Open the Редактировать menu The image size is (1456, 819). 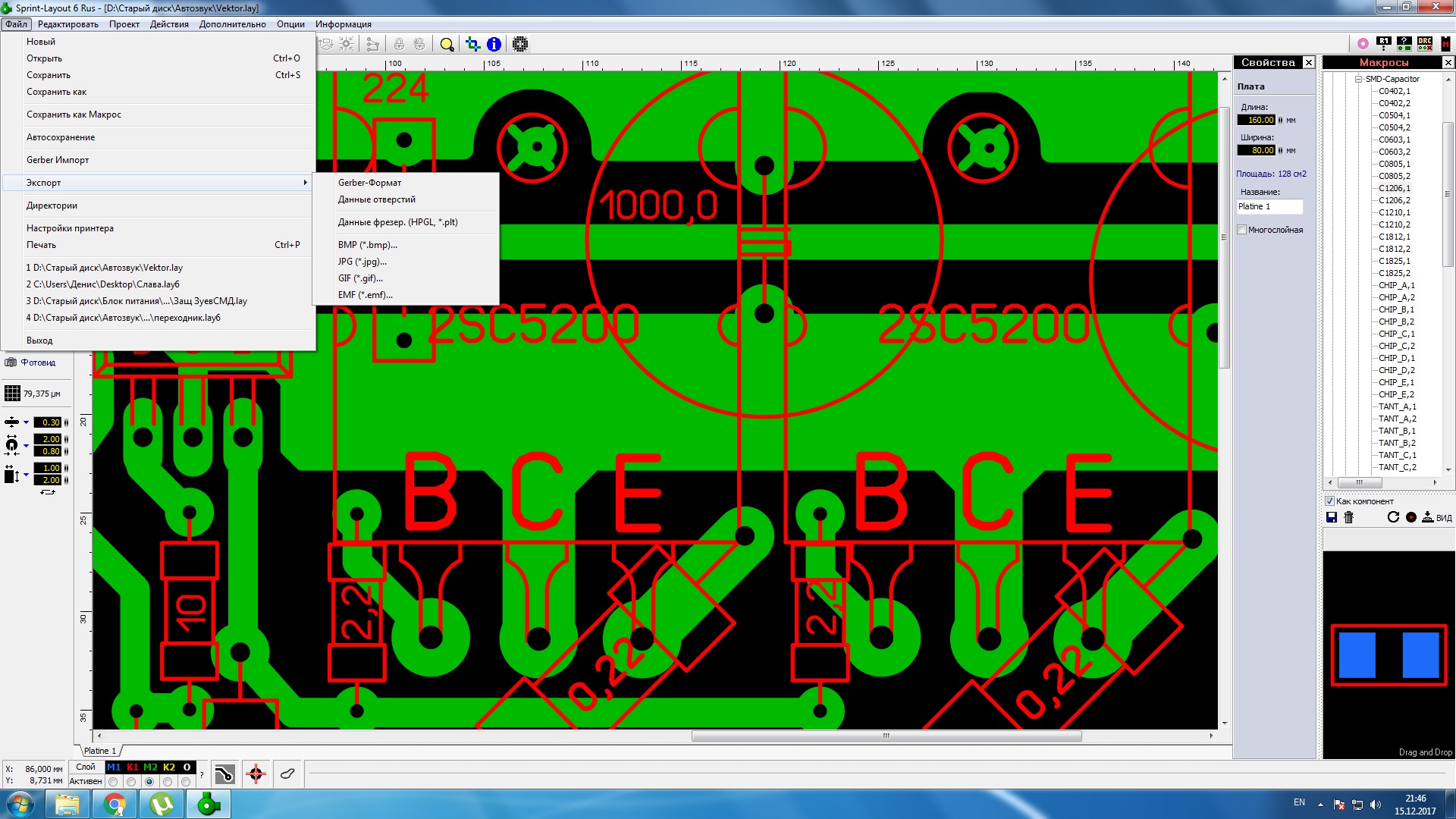click(x=68, y=24)
